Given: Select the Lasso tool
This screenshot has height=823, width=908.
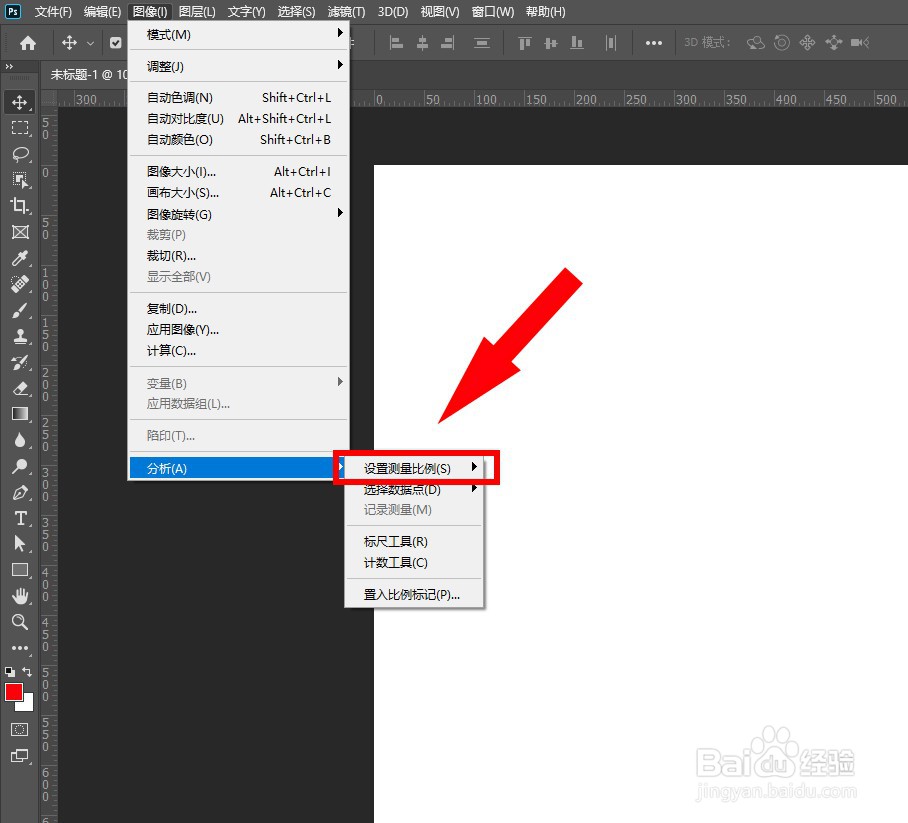Looking at the screenshot, I should 20,154.
